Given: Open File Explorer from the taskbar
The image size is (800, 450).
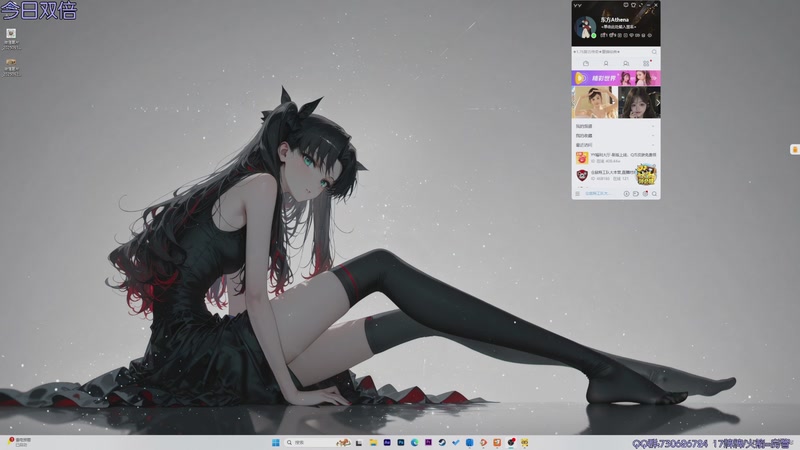Looking at the screenshot, I should [373, 442].
